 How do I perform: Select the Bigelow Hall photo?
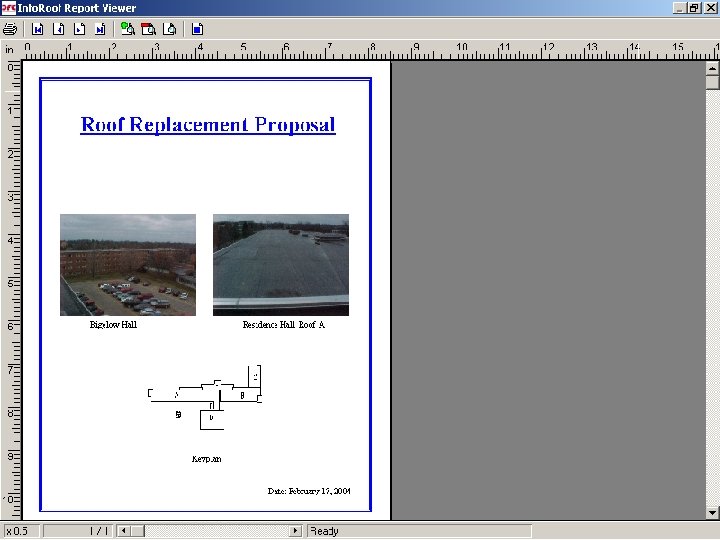[128, 264]
